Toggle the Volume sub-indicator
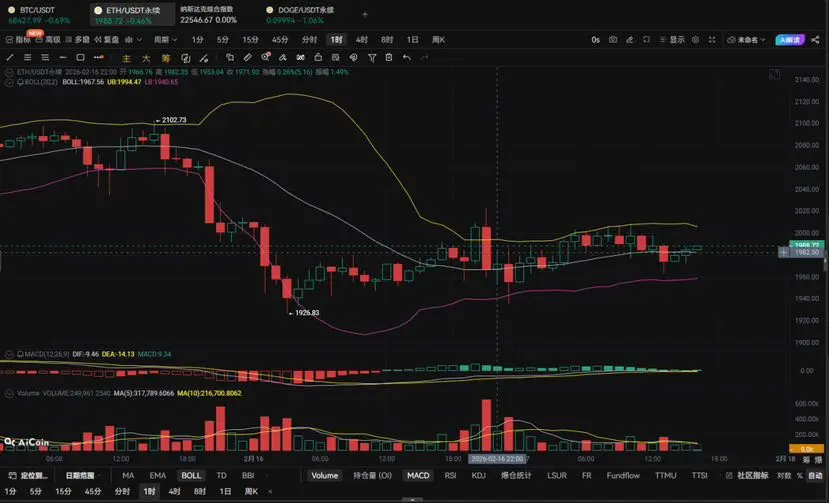This screenshot has width=829, height=503. [x=325, y=475]
